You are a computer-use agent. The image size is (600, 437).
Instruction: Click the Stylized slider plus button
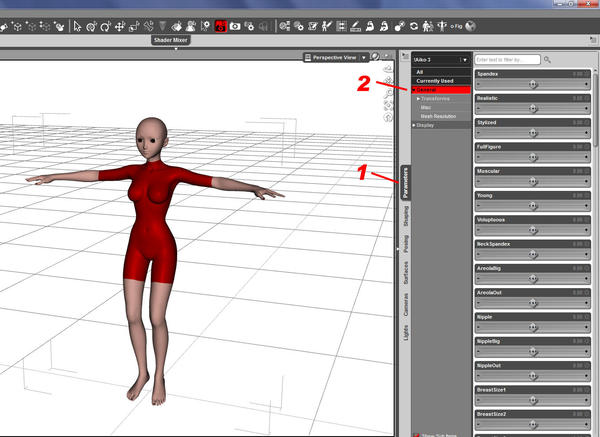pyautogui.click(x=586, y=133)
